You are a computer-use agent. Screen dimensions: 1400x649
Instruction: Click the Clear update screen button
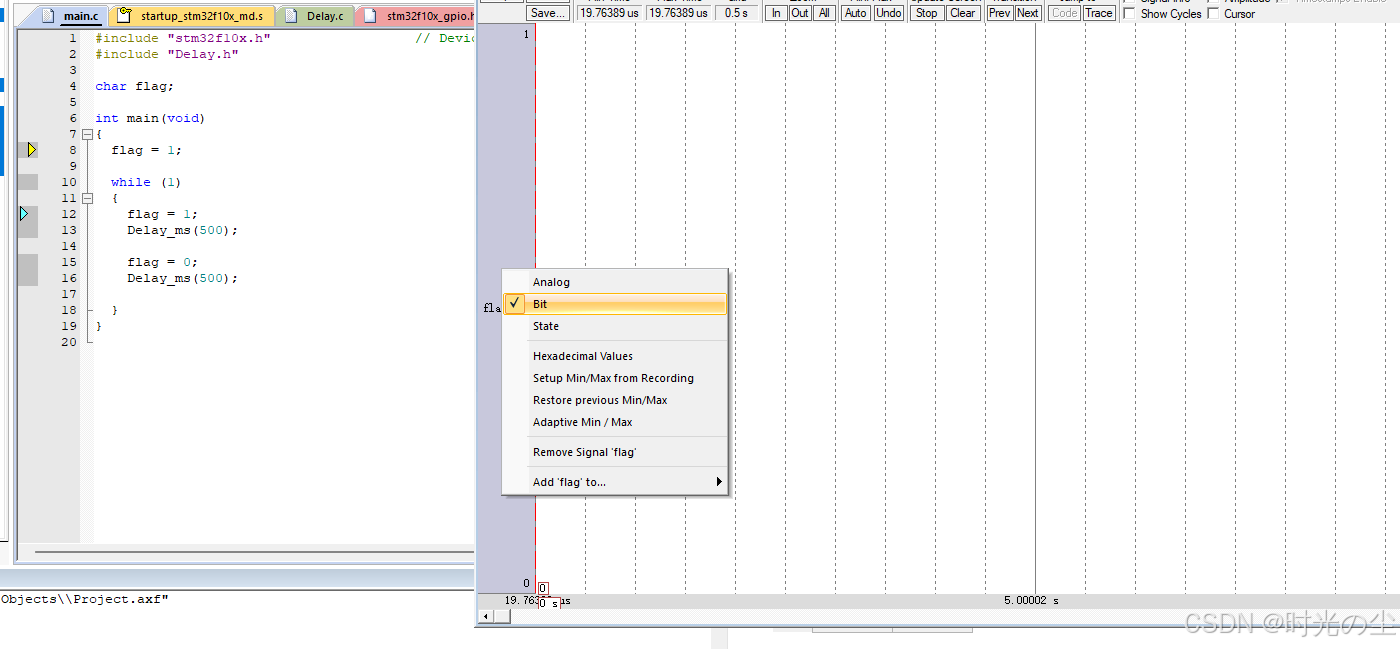point(963,13)
